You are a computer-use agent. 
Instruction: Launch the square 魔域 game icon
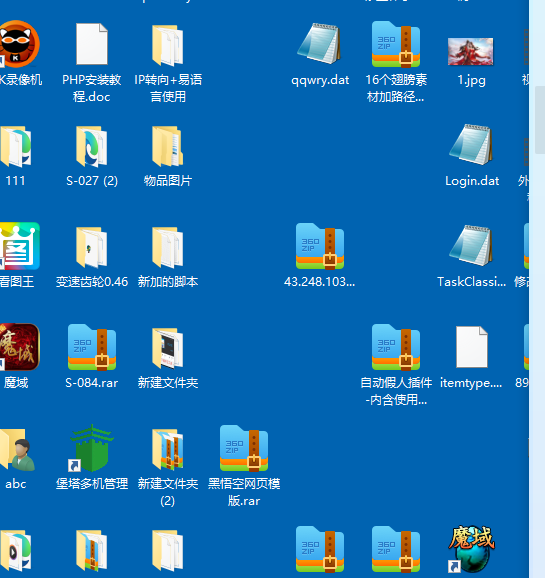click(19, 347)
